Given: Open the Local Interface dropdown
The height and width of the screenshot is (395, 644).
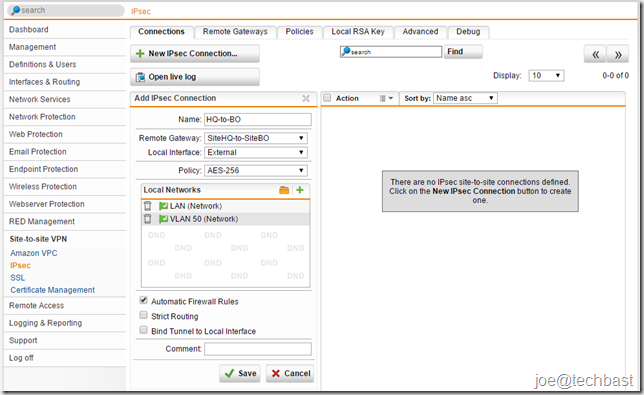Looking at the screenshot, I should click(x=256, y=152).
